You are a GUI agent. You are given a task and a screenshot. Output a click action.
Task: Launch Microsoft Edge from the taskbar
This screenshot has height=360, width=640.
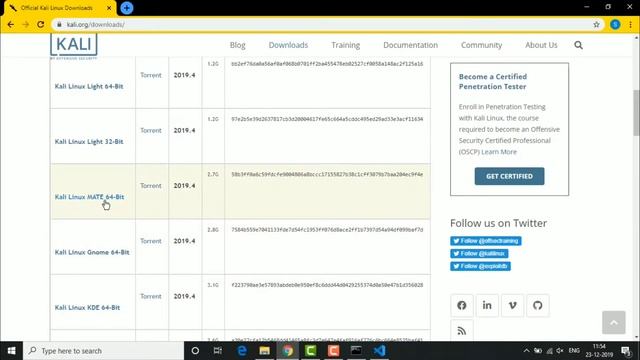click(242, 351)
